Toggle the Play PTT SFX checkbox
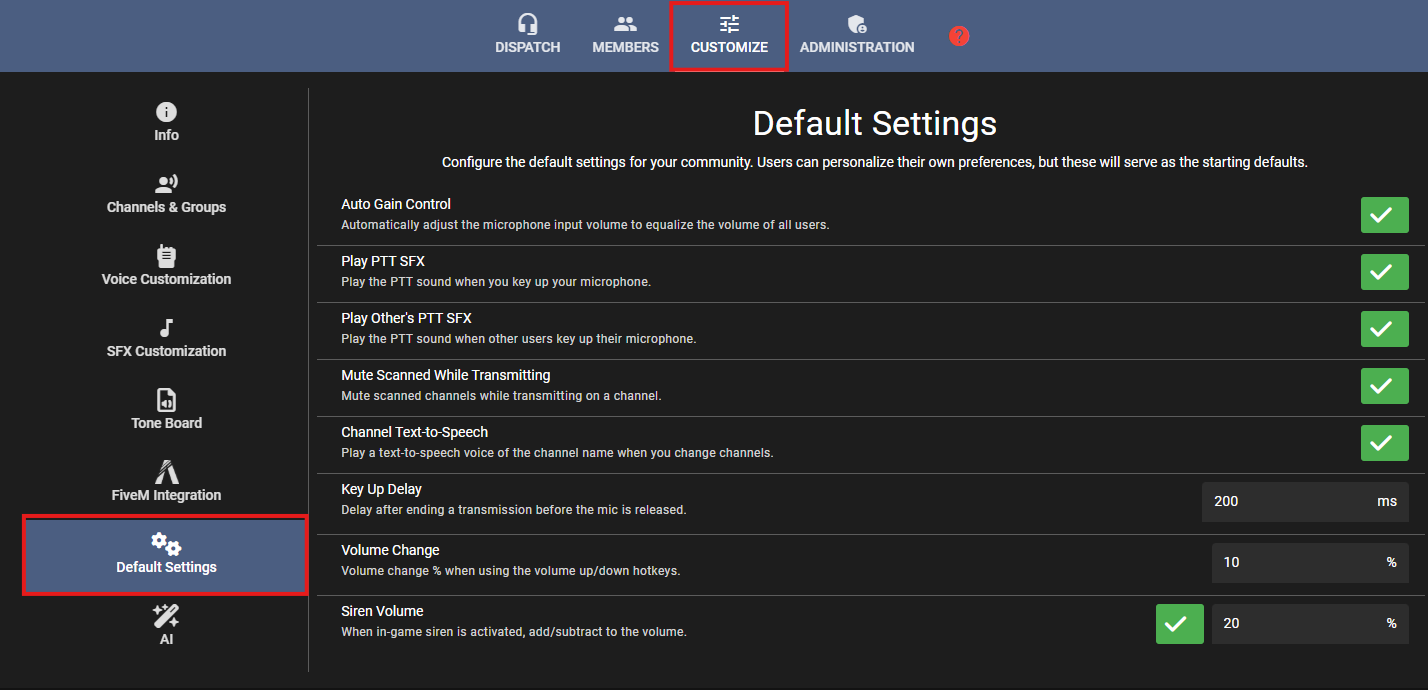 (x=1384, y=272)
